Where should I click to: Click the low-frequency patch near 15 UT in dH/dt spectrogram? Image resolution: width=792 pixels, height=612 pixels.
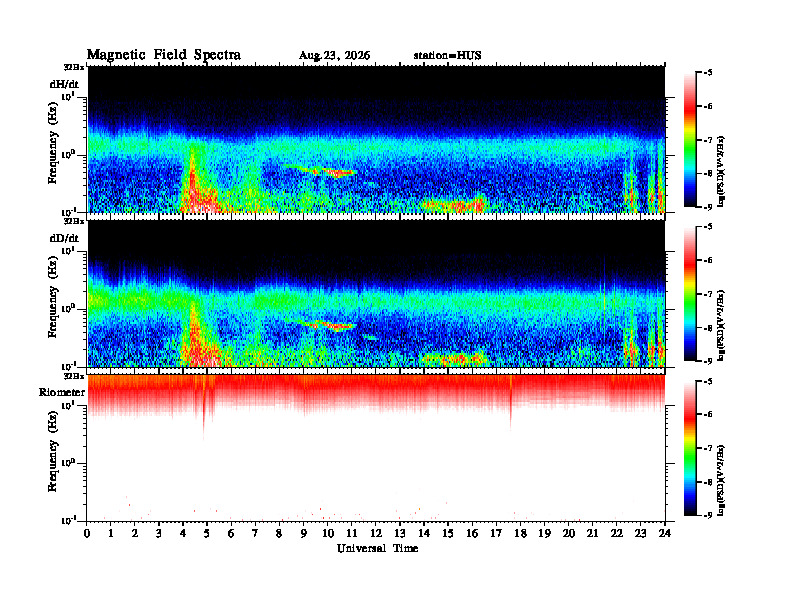454,205
